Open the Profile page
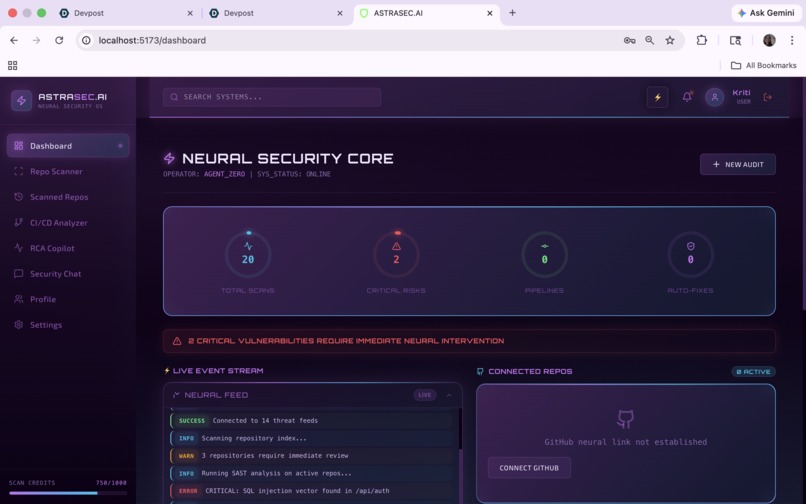 (x=68, y=299)
